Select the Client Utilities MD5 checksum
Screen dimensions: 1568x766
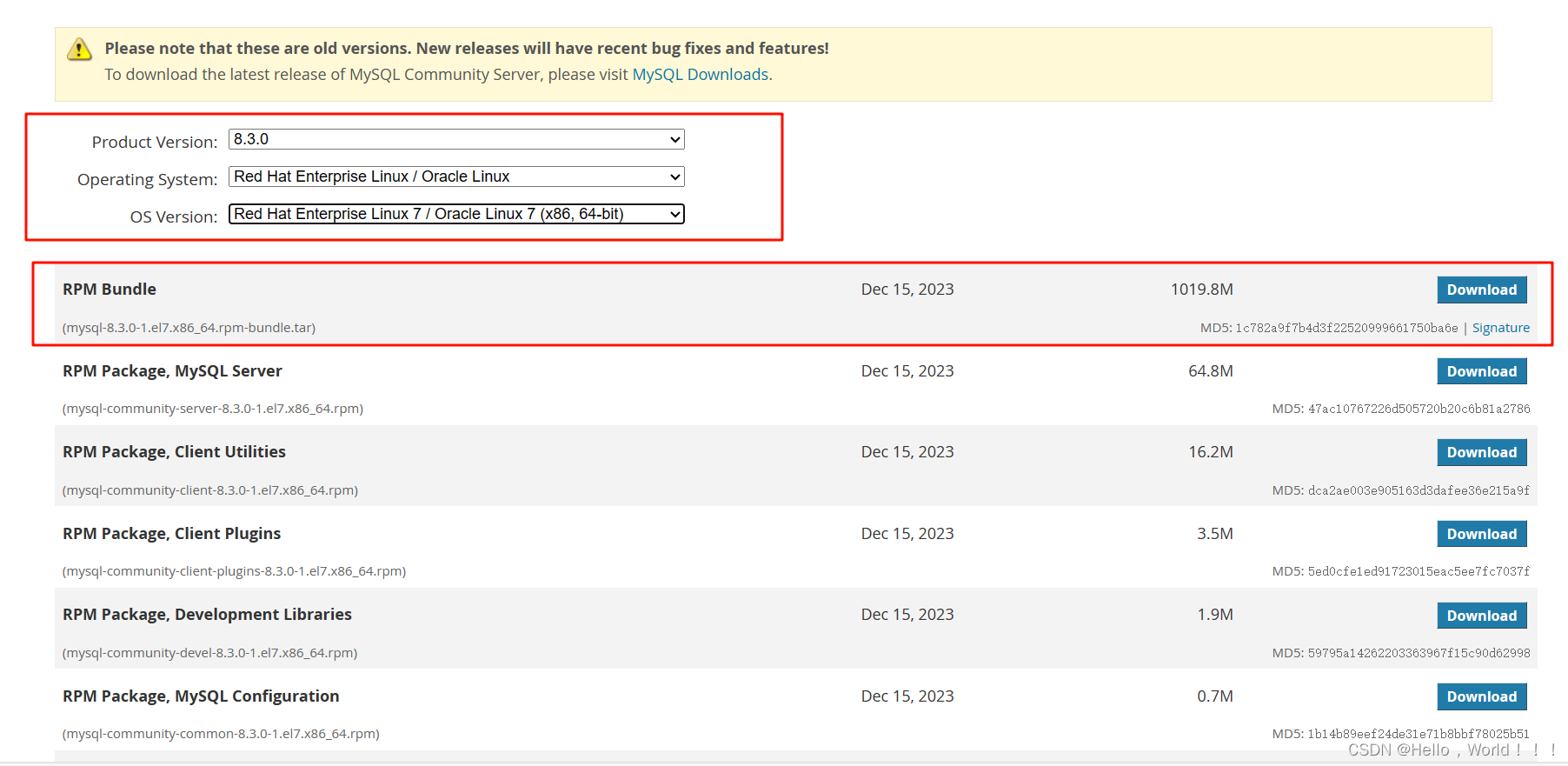1419,490
